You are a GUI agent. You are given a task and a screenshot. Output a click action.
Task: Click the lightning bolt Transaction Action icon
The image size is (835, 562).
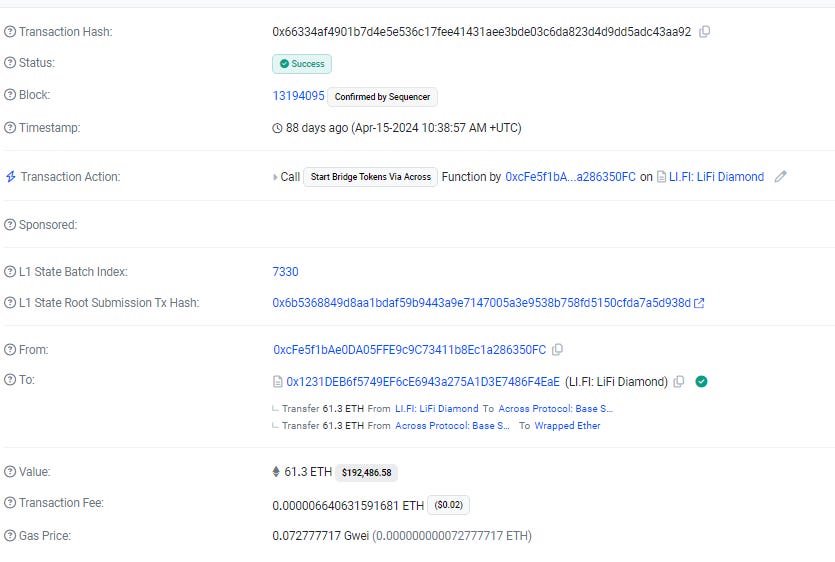11,176
